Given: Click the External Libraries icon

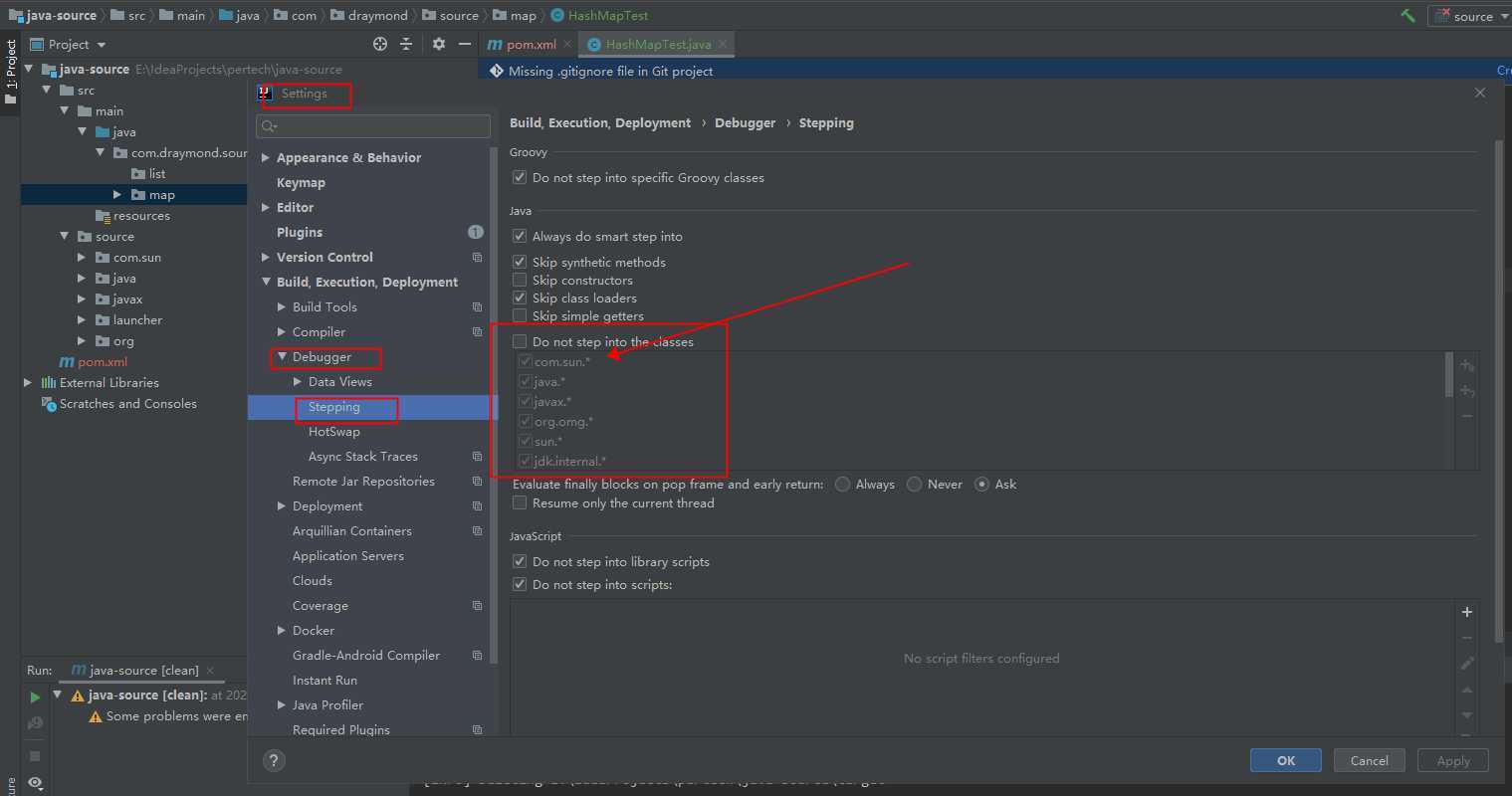Looking at the screenshot, I should click(48, 382).
